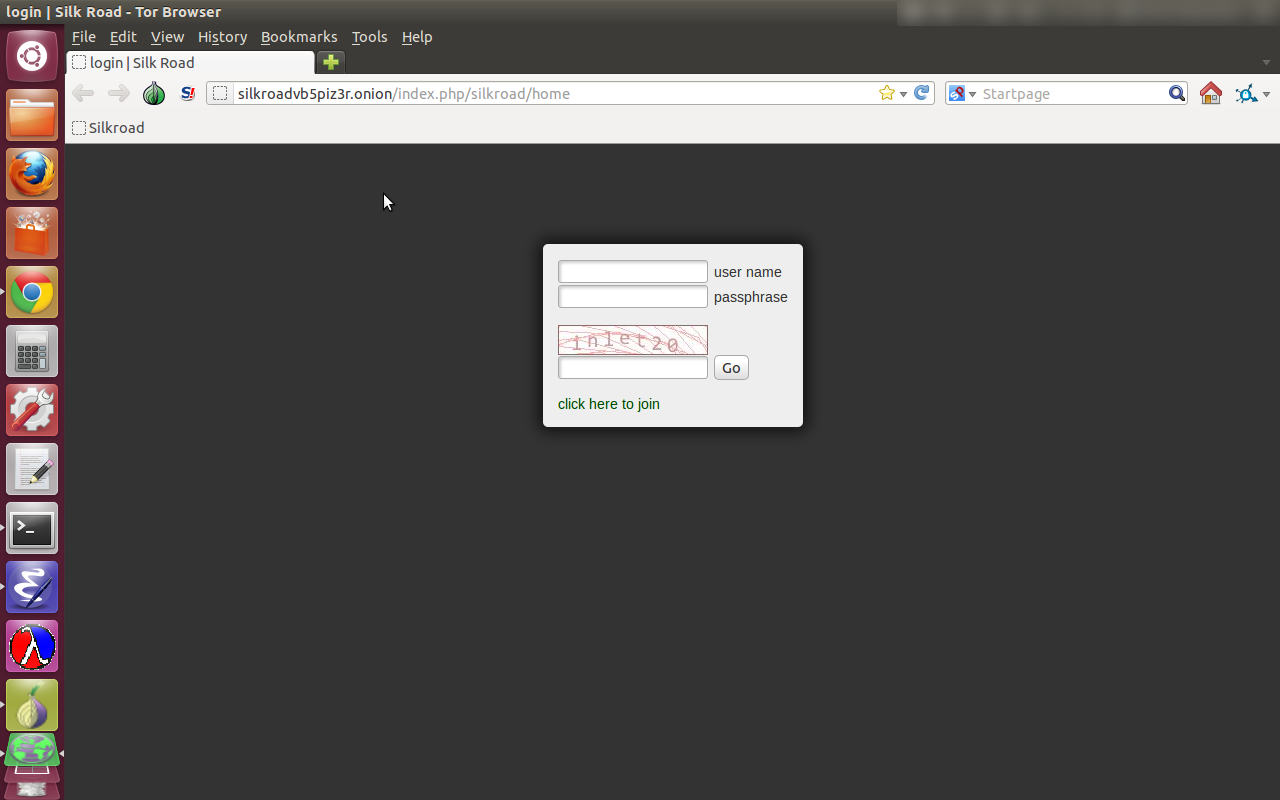Open the browser home page
The height and width of the screenshot is (800, 1280).
(1210, 93)
